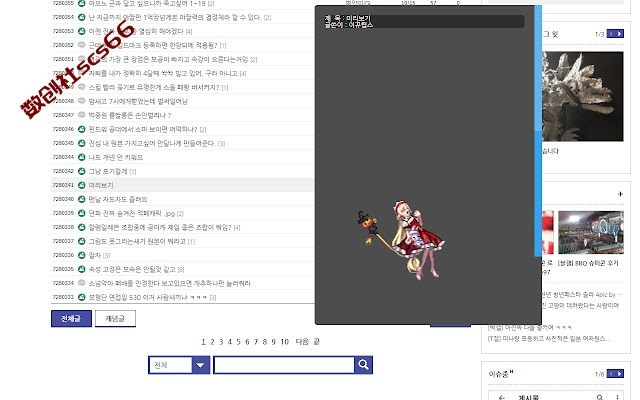Click the '다음' next-pages link
The height and width of the screenshot is (400, 640).
point(302,342)
